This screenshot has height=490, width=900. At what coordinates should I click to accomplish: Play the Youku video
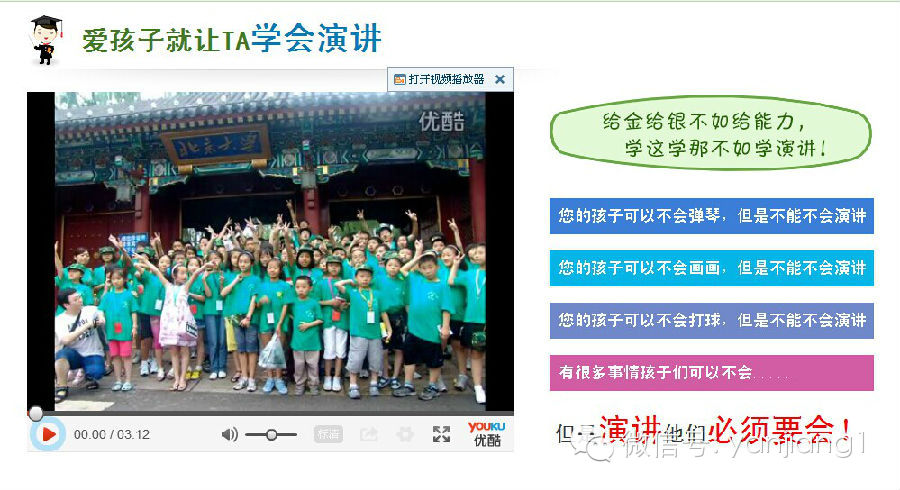click(48, 434)
